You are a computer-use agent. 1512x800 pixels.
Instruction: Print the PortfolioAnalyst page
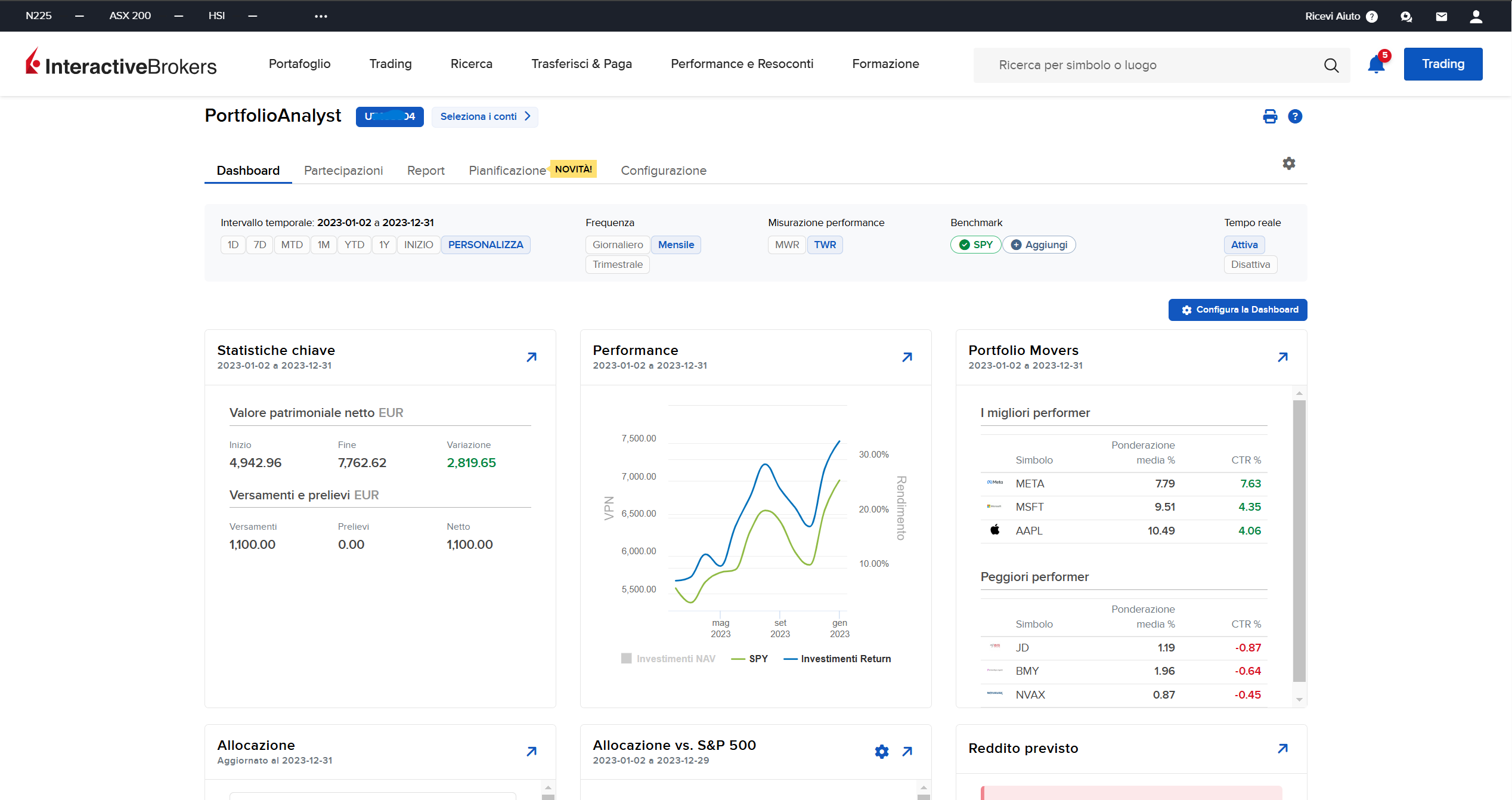click(1270, 116)
